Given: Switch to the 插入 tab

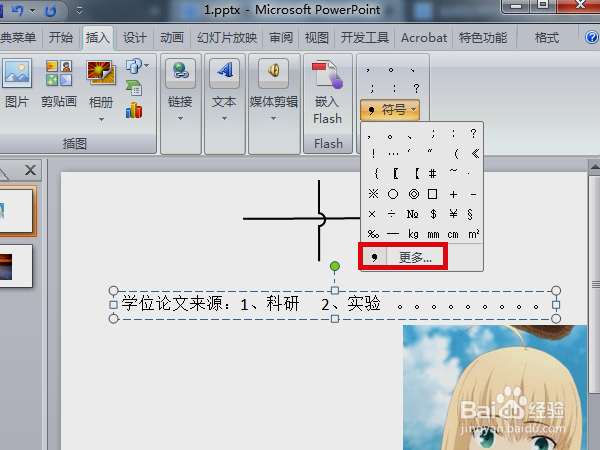Looking at the screenshot, I should [x=98, y=38].
